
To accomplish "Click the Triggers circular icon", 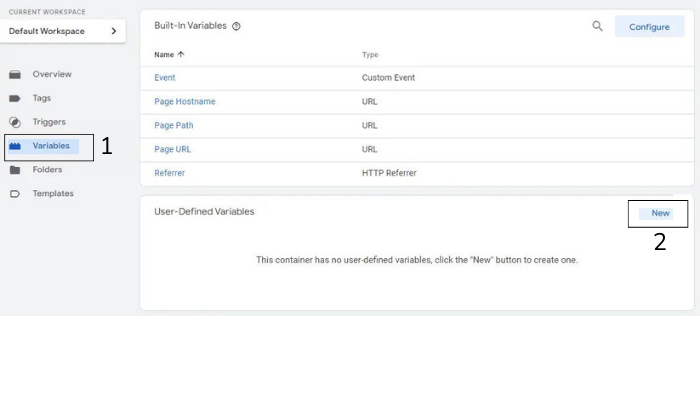I will (x=15, y=122).
